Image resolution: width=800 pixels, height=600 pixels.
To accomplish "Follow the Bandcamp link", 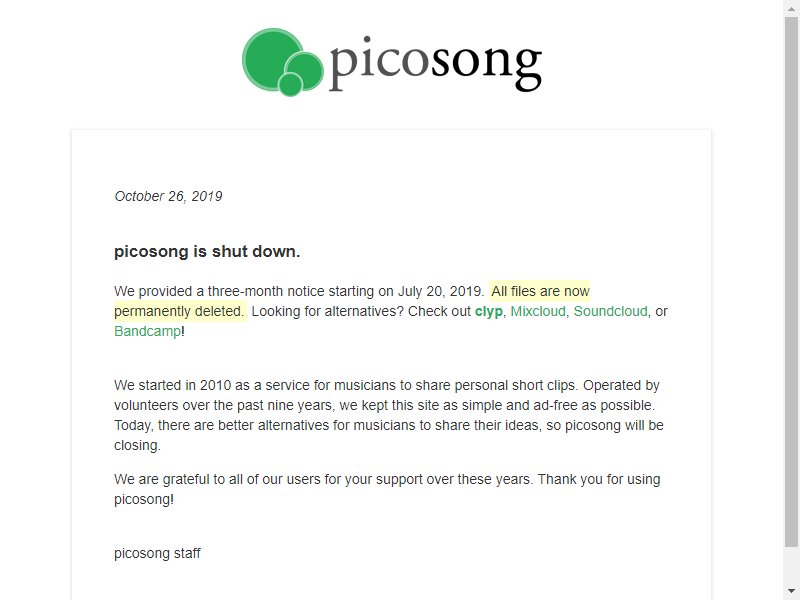I will [147, 331].
